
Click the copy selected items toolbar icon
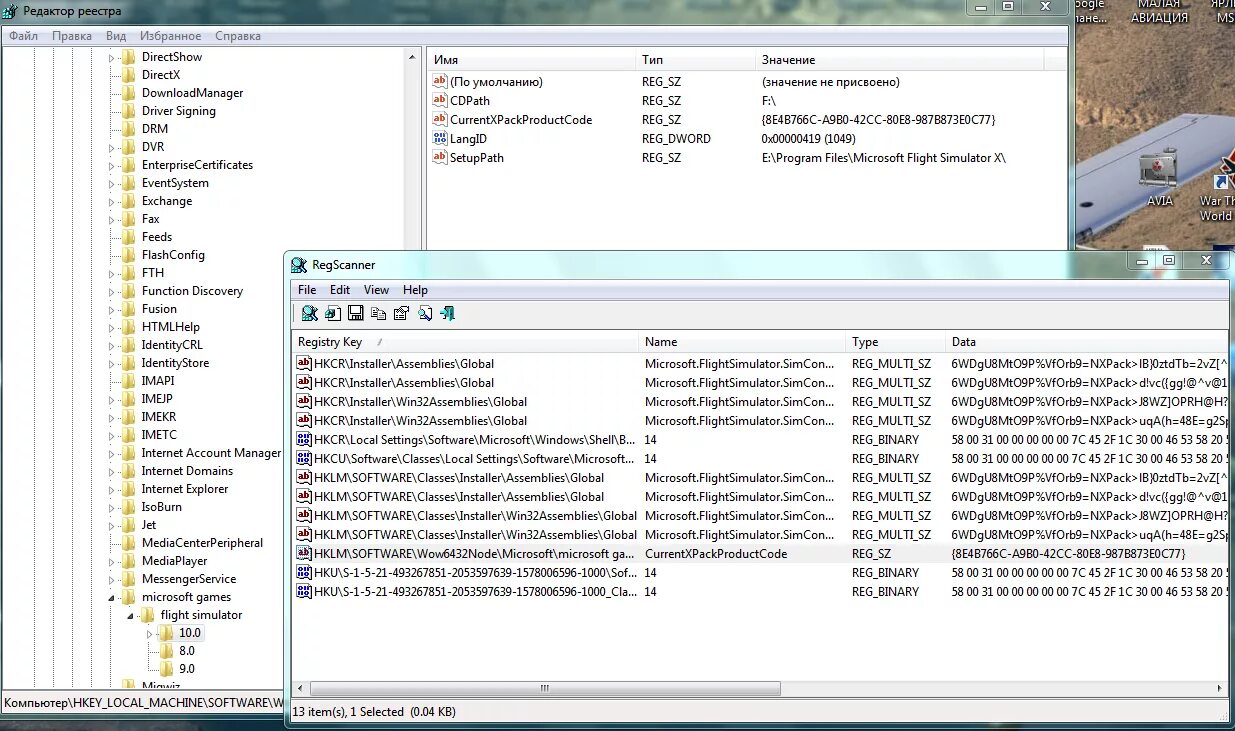tap(379, 313)
